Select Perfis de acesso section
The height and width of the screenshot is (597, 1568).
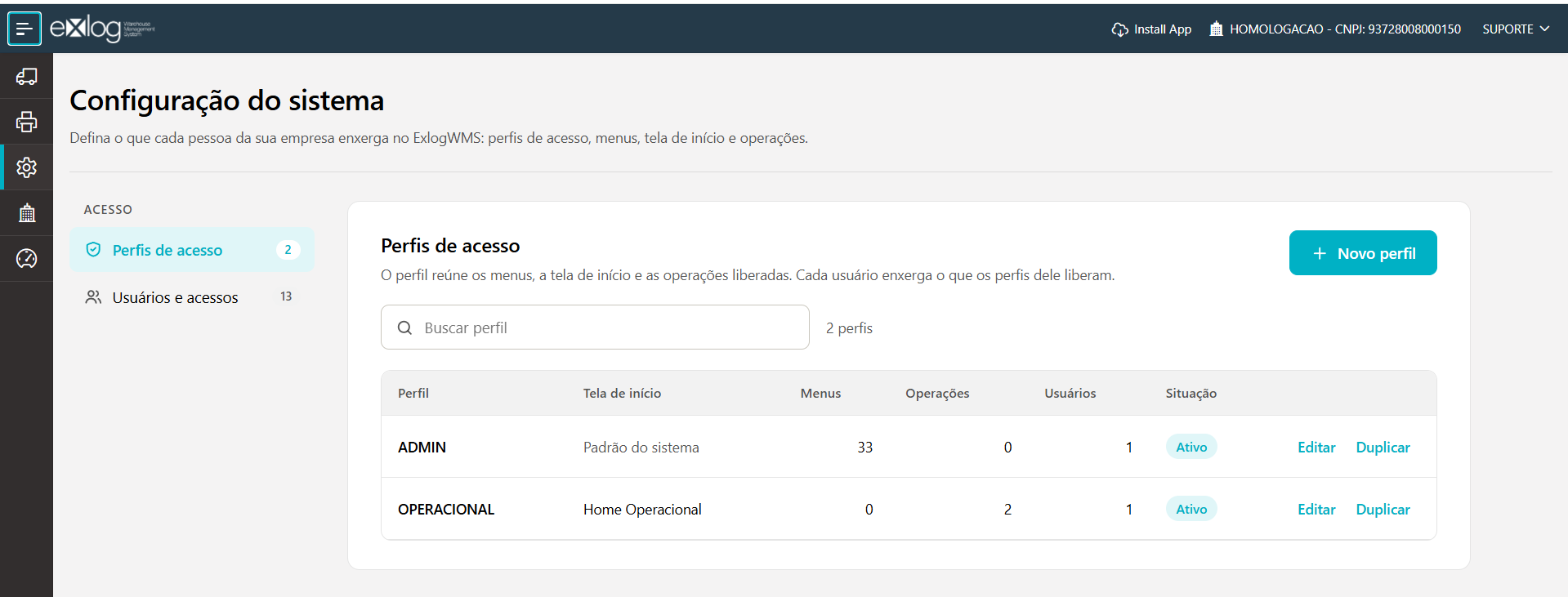[x=192, y=250]
